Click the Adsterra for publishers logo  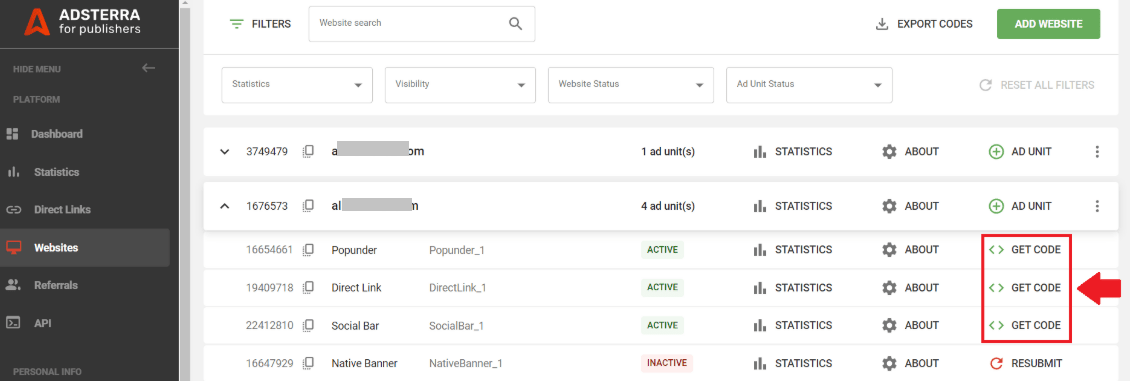click(82, 21)
